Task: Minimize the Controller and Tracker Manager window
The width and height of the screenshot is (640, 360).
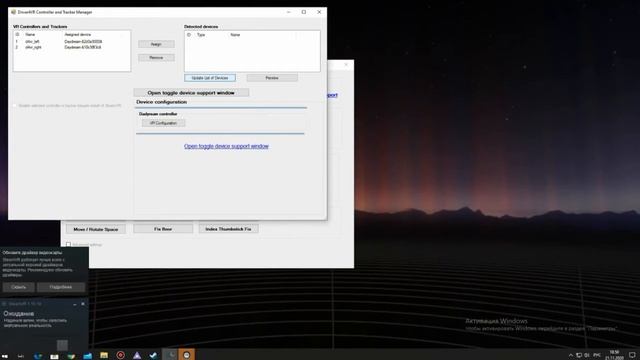Action: pyautogui.click(x=289, y=12)
